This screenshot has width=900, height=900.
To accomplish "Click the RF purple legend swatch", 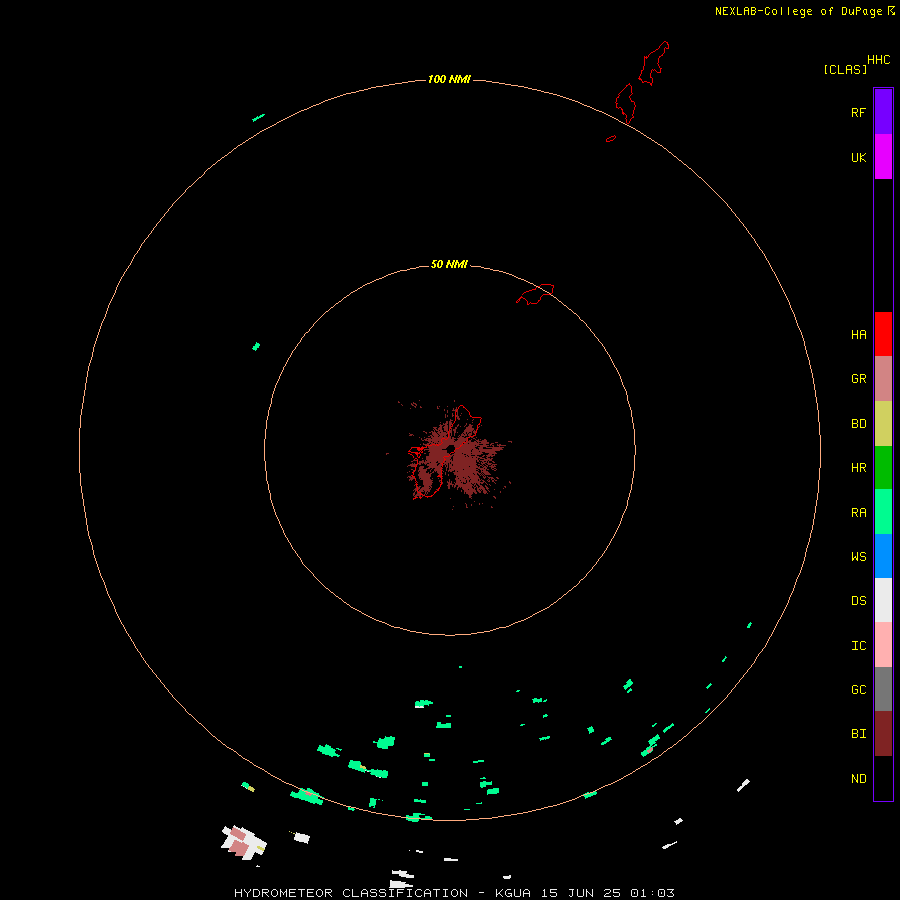I will pos(883,112).
